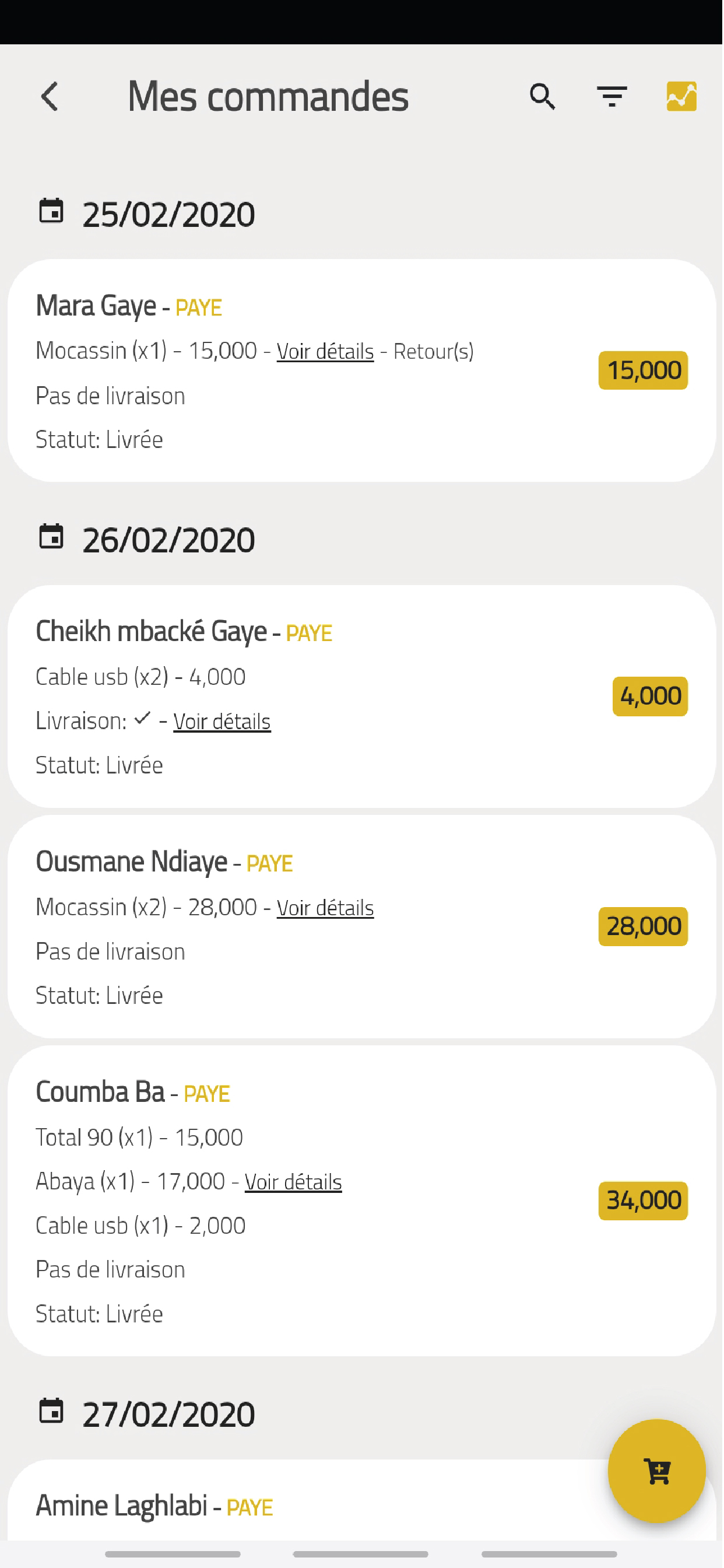Tap the 34,000 amount badge
Screen dimensions: 724x1568
(644, 1202)
